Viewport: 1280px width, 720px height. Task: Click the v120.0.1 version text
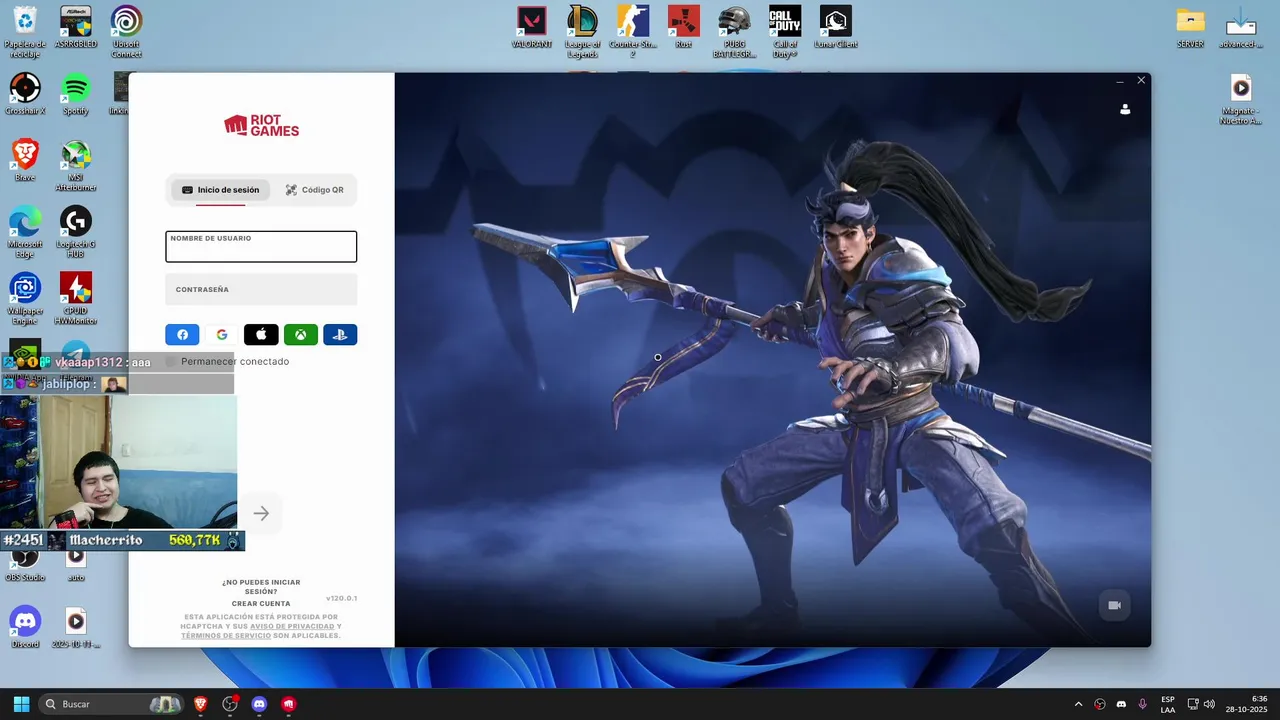pyautogui.click(x=341, y=598)
